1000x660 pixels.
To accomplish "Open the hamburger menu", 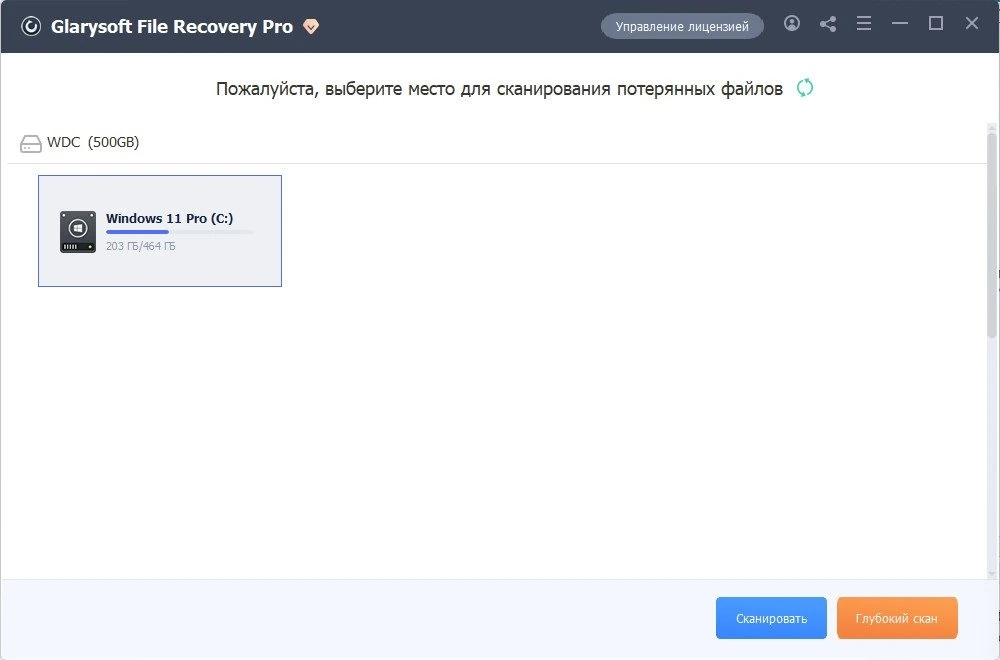I will point(864,24).
